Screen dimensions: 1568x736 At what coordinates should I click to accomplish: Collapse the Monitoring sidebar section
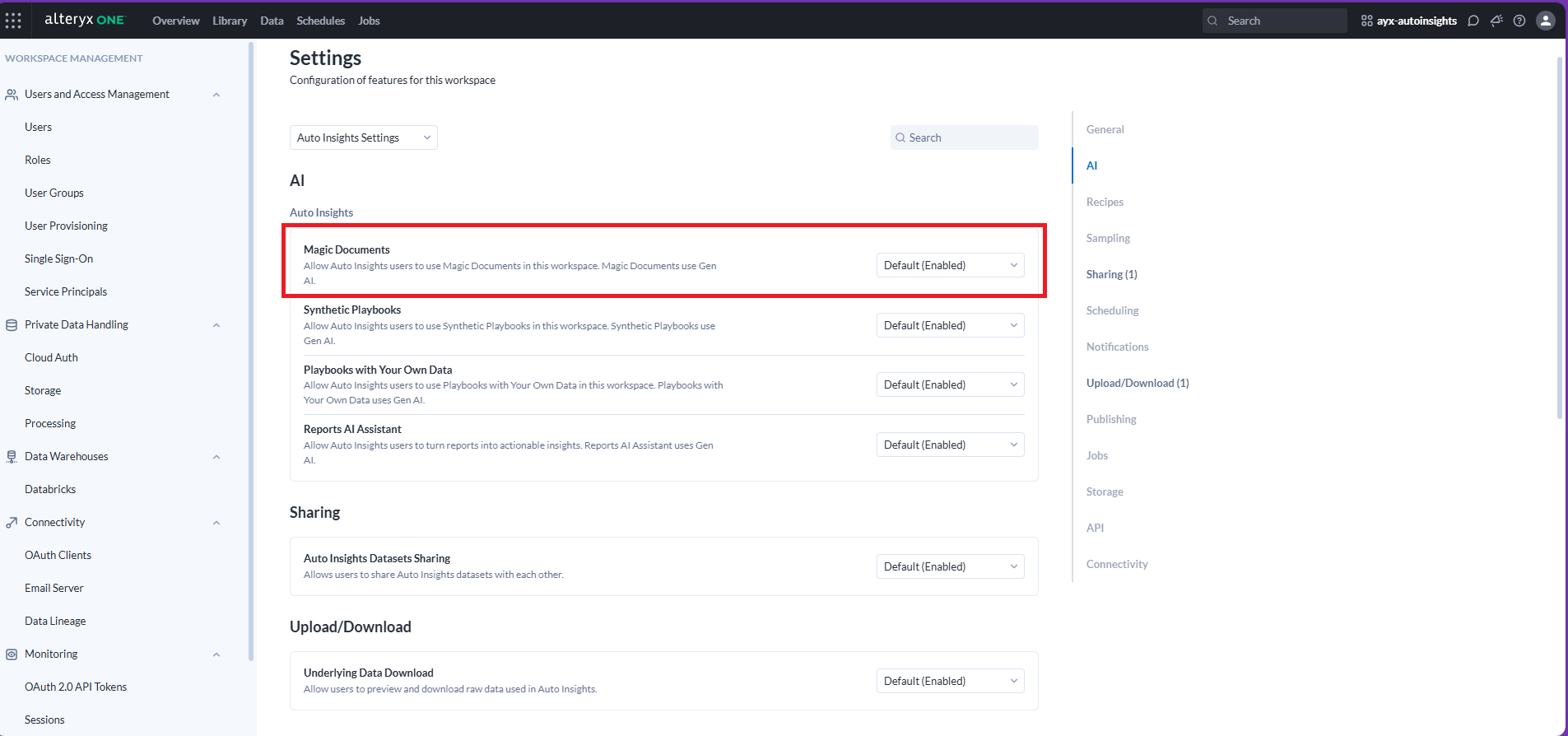coord(216,654)
